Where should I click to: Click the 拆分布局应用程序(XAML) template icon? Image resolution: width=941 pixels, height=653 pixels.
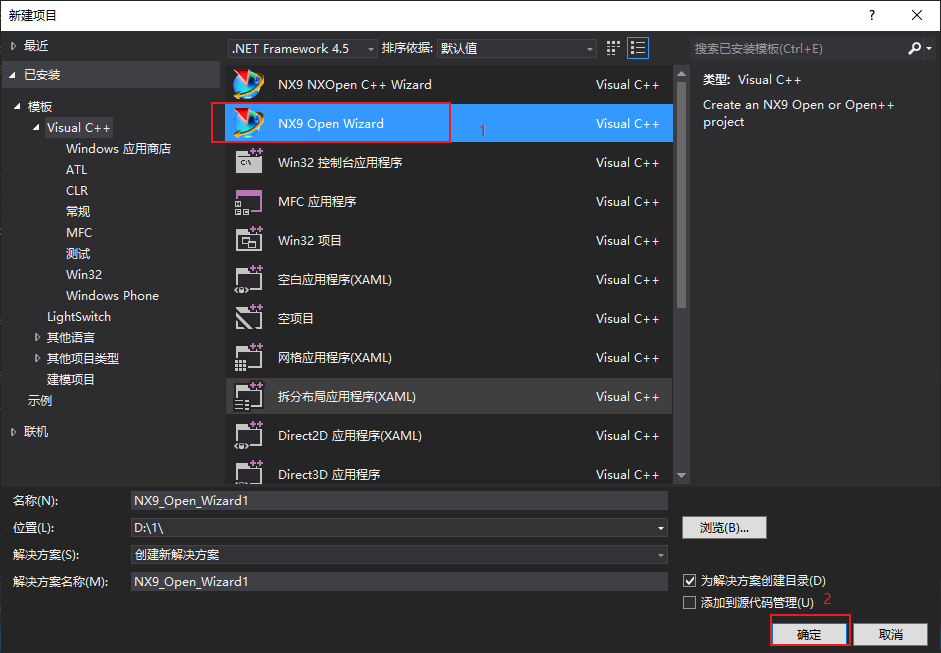(x=248, y=396)
